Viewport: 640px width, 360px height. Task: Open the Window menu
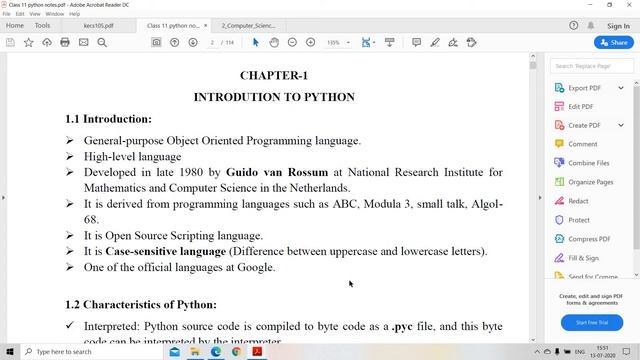pos(55,14)
